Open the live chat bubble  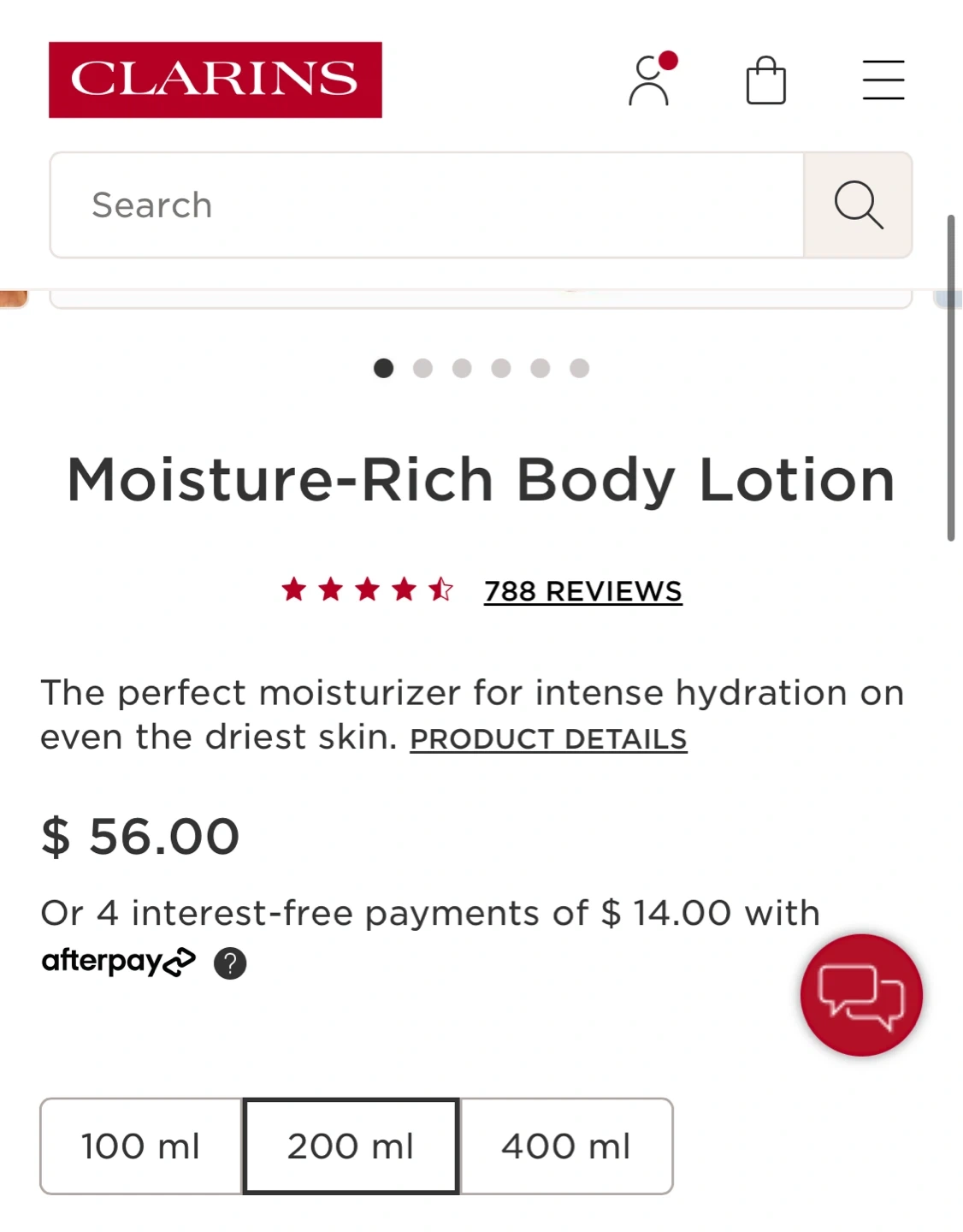[x=860, y=995]
